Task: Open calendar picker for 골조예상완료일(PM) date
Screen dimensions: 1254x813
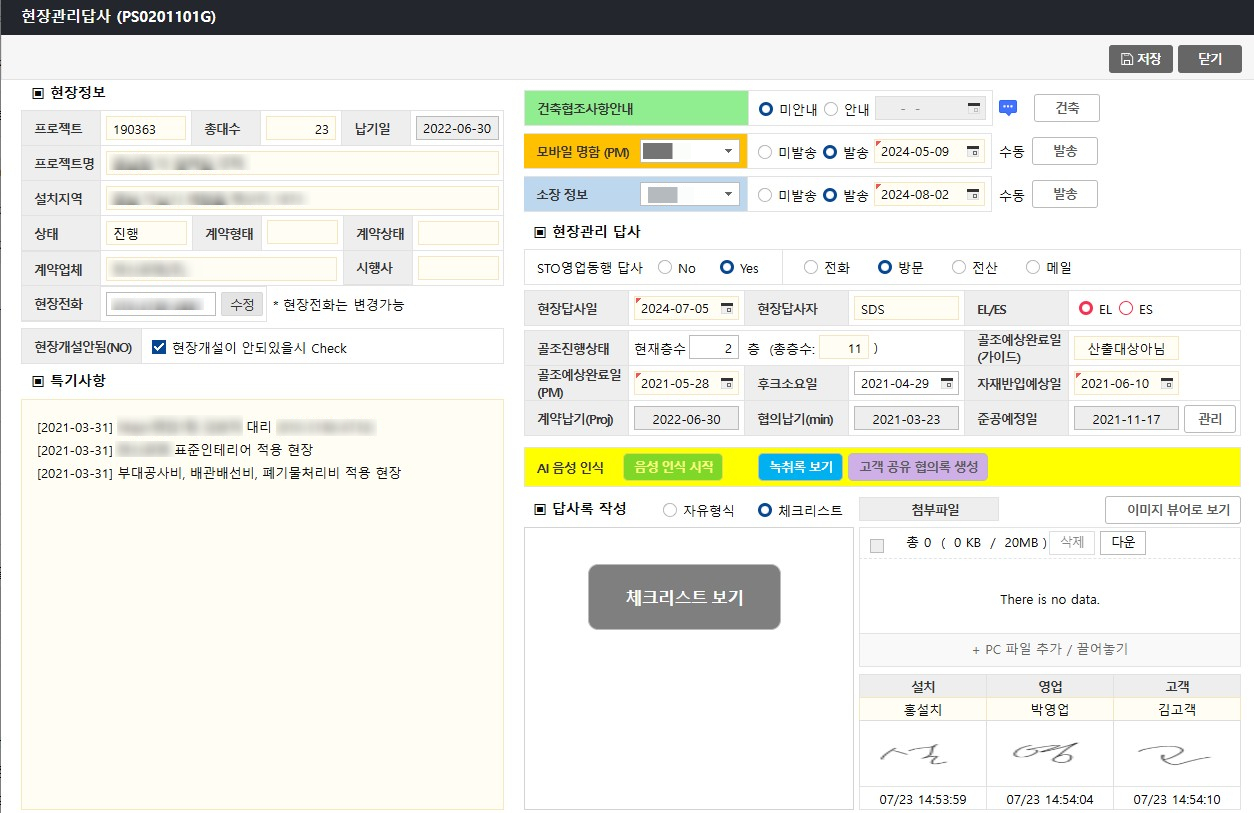Action: coord(727,384)
